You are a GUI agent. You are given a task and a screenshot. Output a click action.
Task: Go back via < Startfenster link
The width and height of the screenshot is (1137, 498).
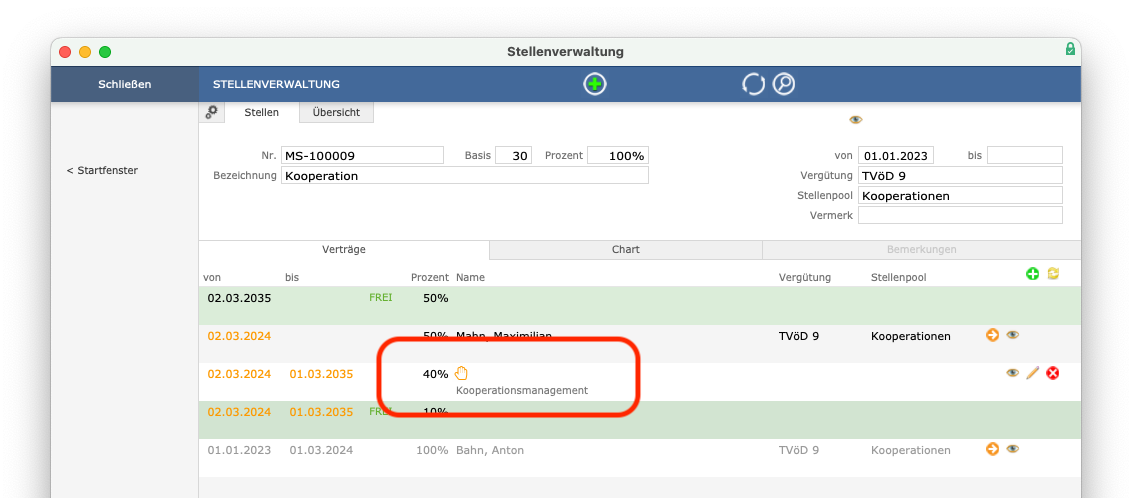pos(102,170)
